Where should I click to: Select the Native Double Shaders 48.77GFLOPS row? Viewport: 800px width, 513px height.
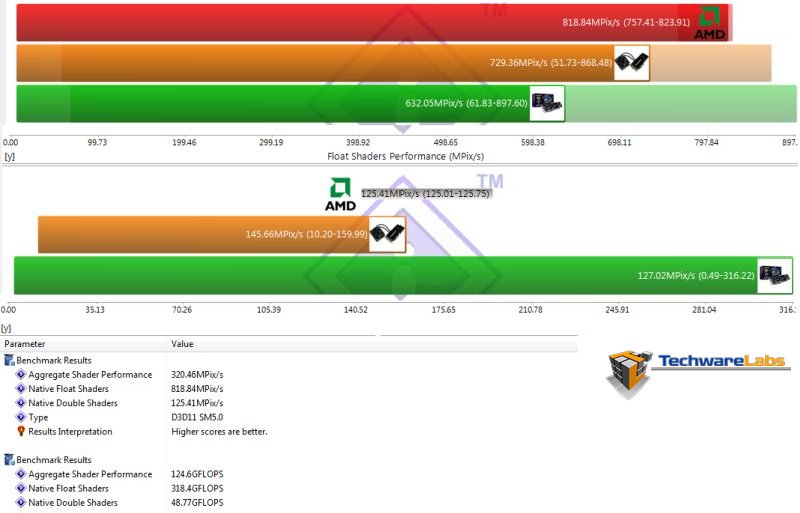[290, 503]
